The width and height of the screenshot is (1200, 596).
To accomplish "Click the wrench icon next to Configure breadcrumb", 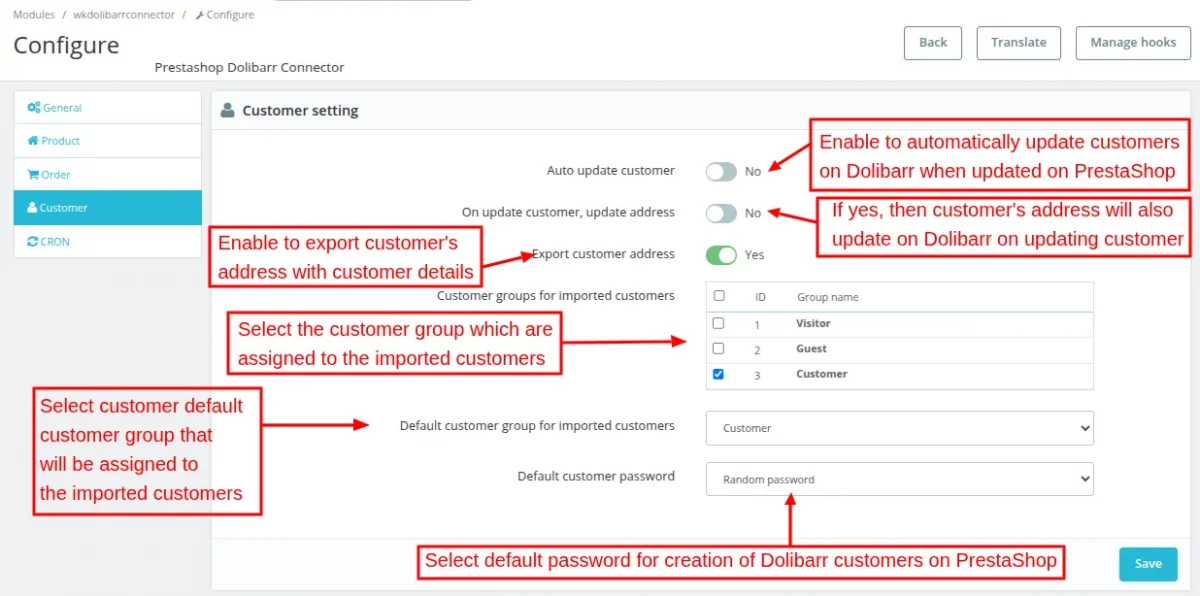I will (200, 15).
